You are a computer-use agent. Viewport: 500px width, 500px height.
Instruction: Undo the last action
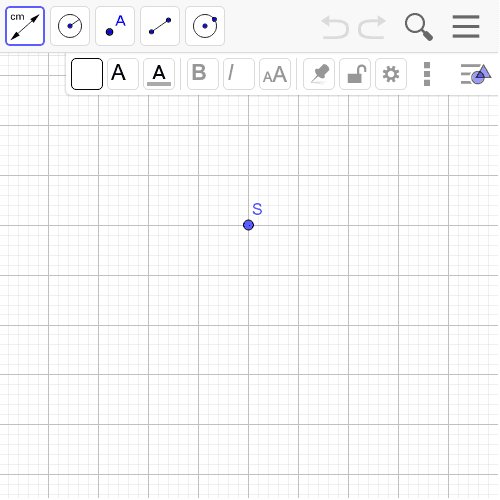335,27
